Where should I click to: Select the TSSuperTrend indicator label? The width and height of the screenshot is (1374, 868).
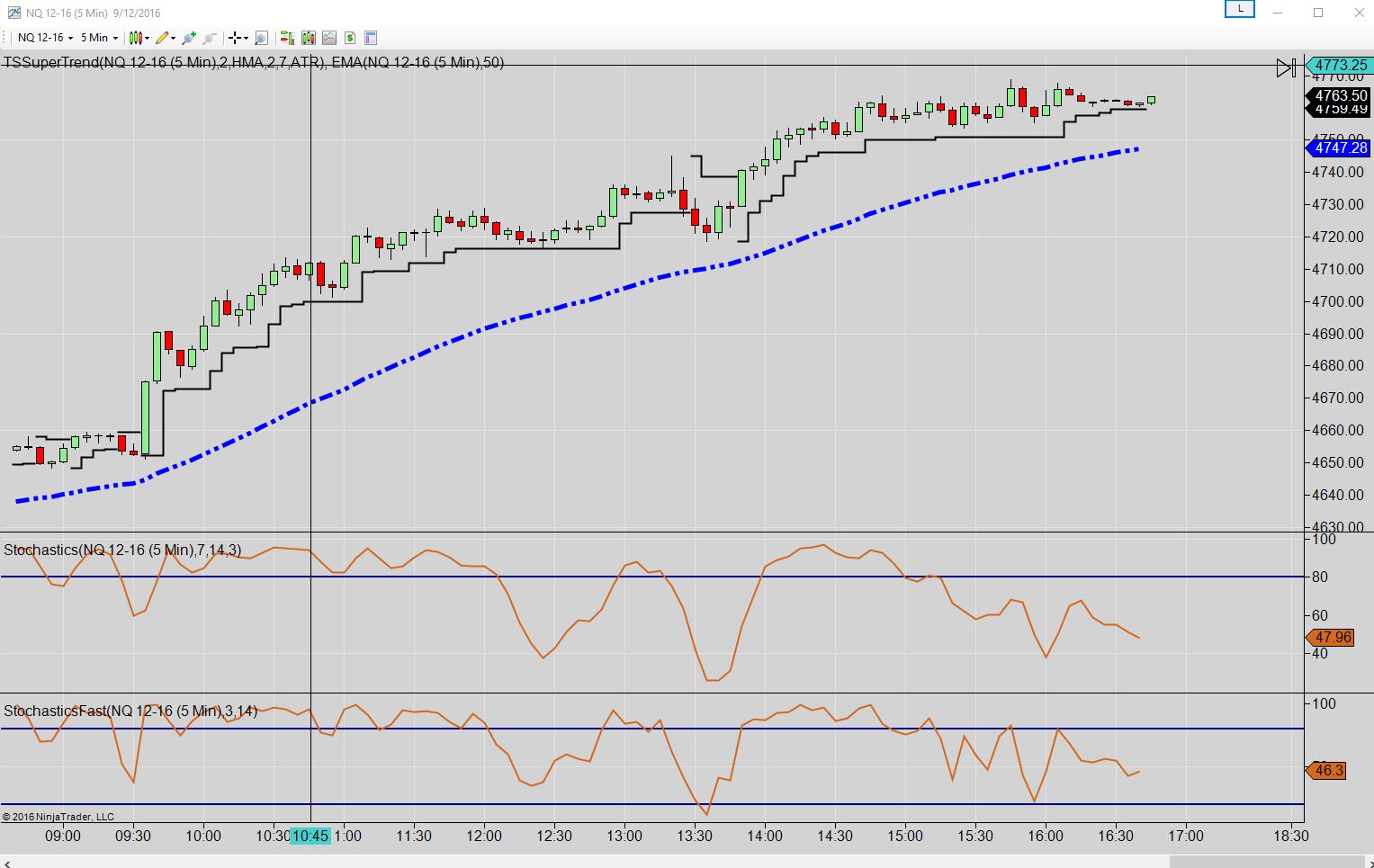[164, 62]
